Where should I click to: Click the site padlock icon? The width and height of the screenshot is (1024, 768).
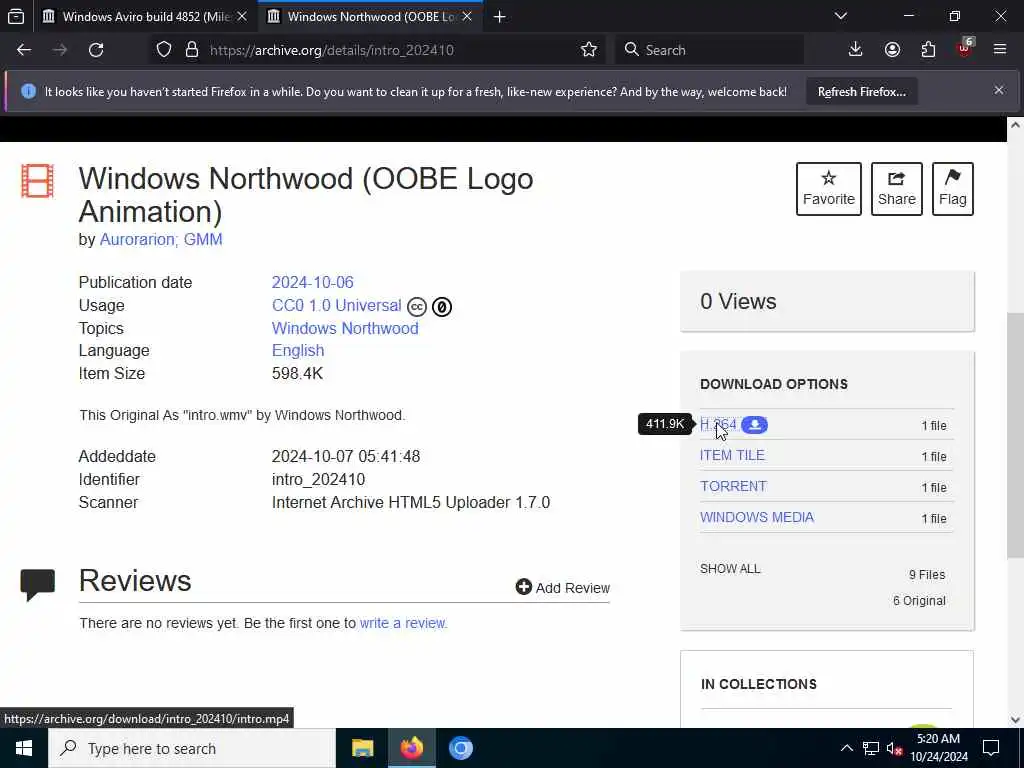[x=192, y=50]
